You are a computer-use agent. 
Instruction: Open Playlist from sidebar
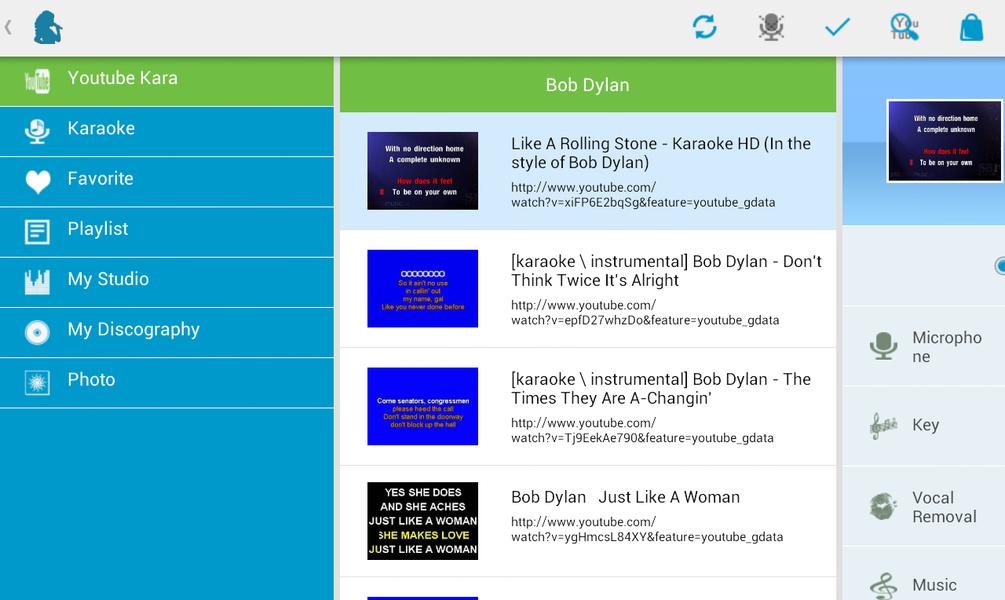[x=167, y=232]
